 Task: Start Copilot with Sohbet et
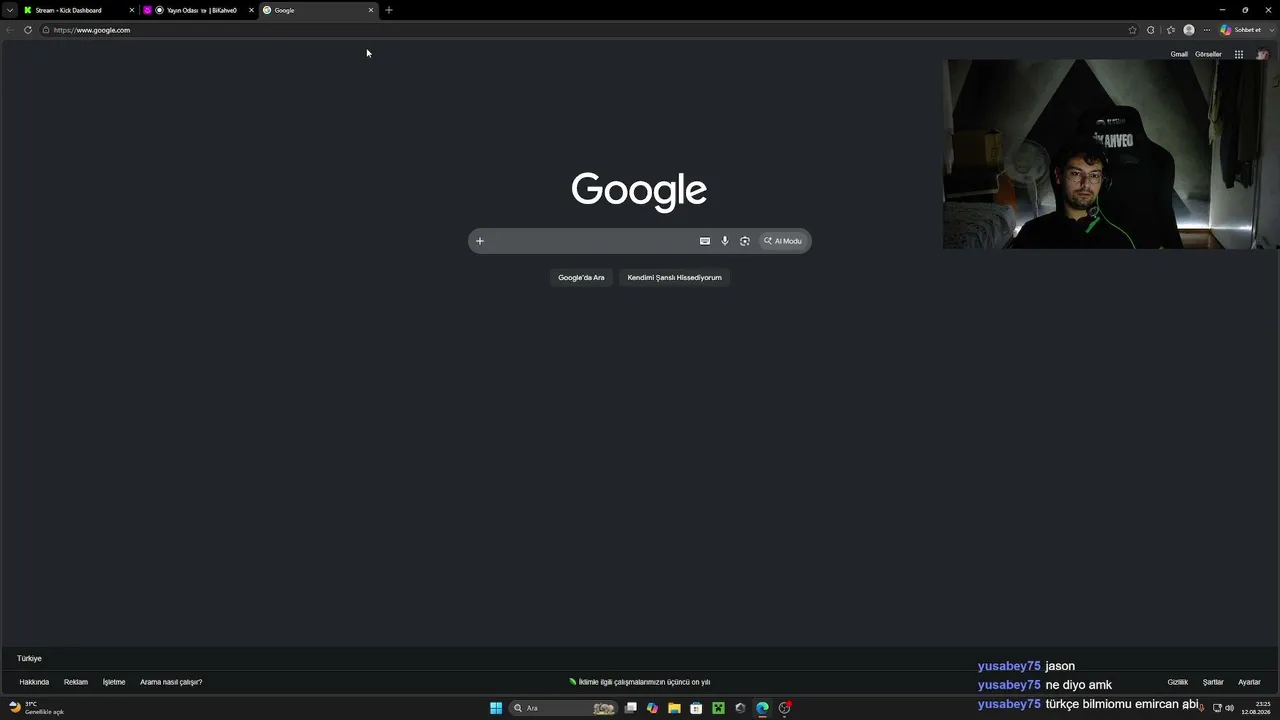pos(1241,30)
